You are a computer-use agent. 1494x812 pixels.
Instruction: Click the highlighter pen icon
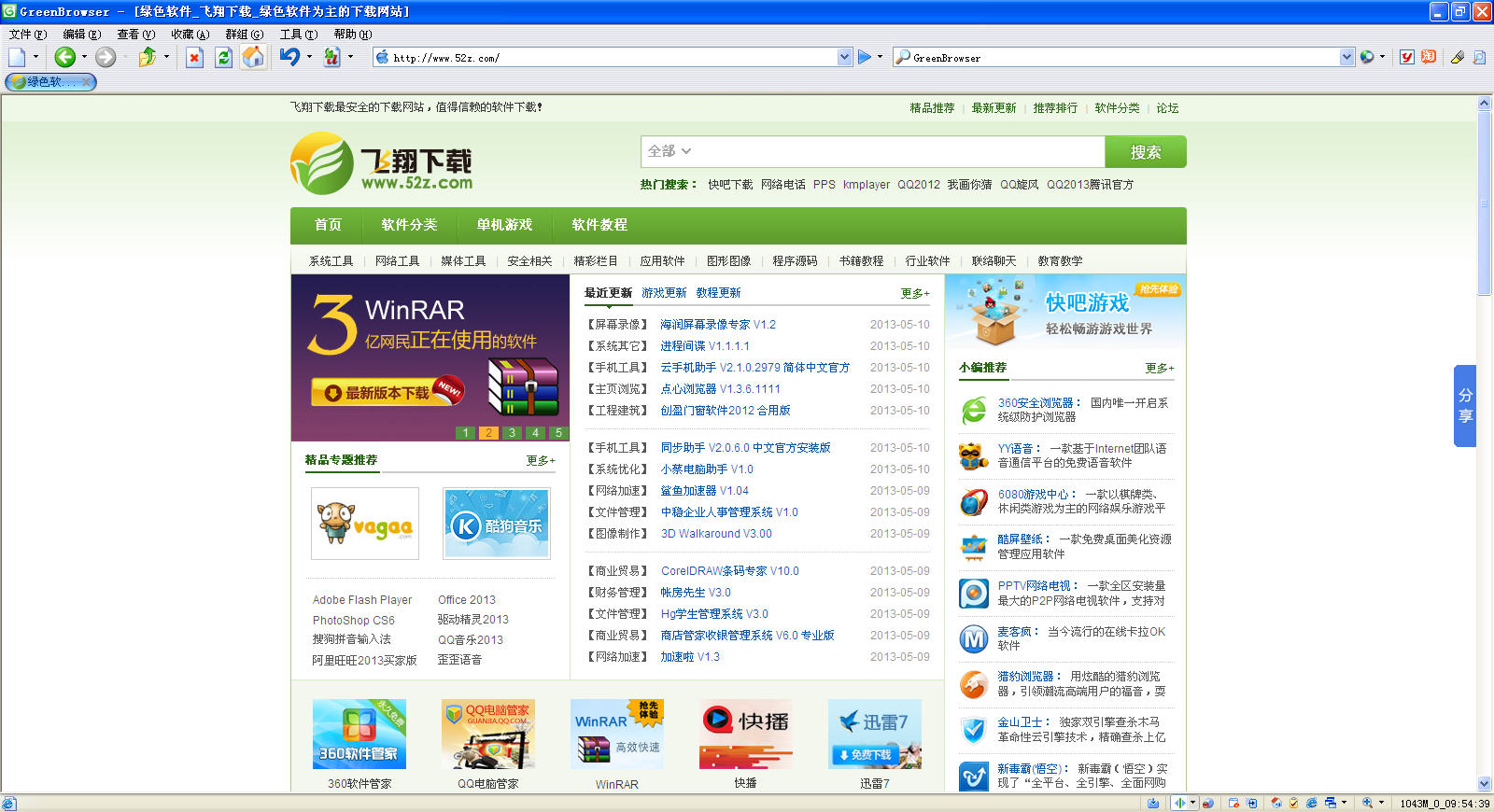click(1458, 57)
